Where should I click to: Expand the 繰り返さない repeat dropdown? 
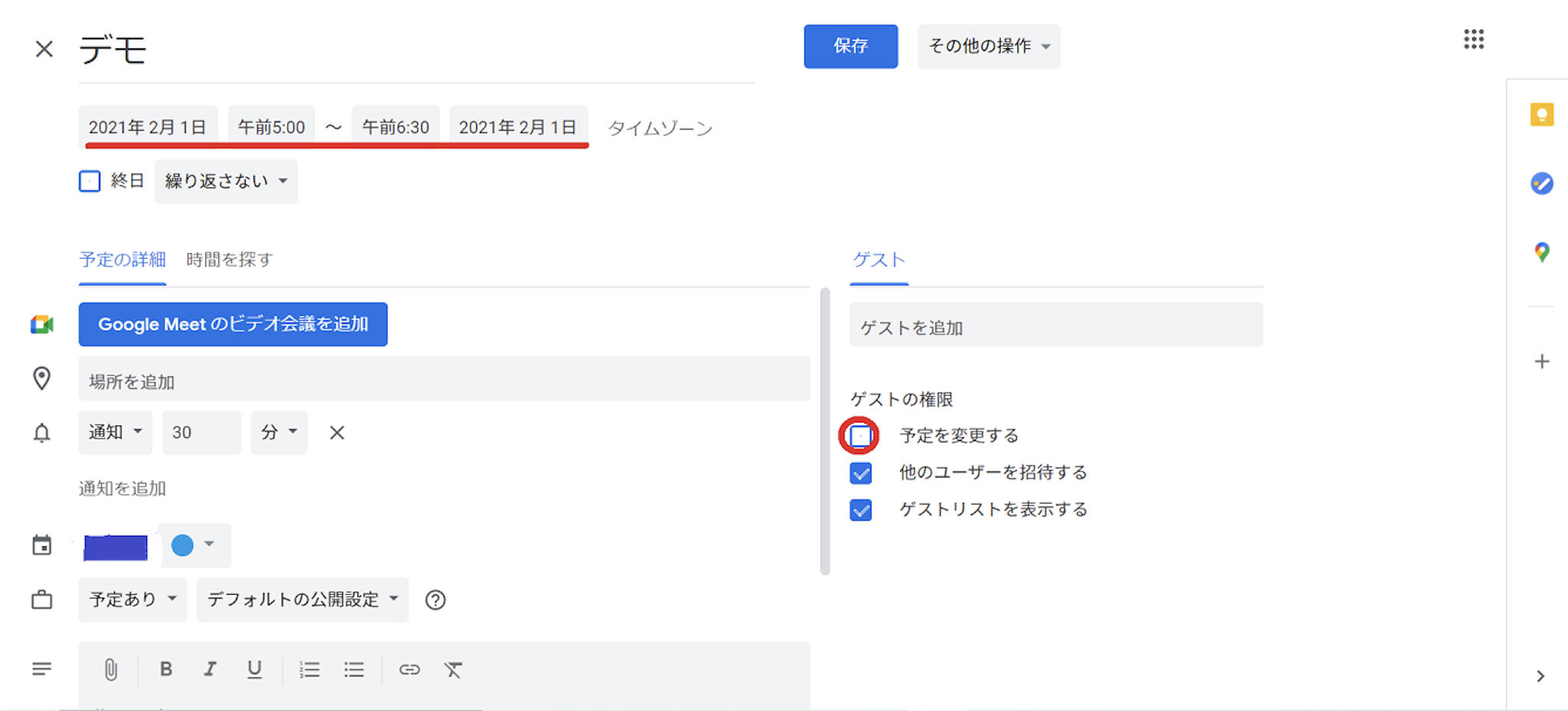tap(226, 181)
